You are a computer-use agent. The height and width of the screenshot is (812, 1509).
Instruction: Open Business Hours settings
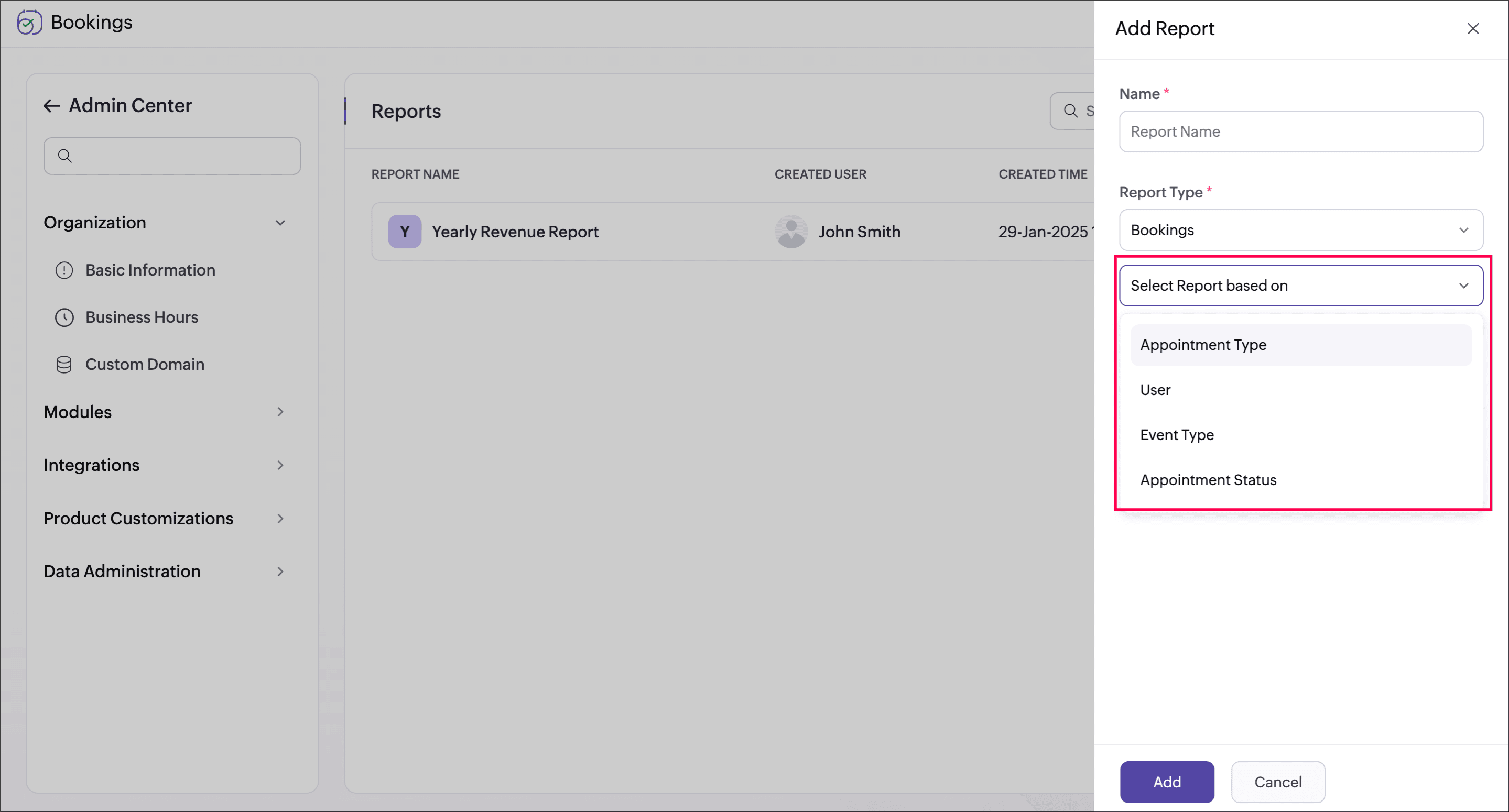coord(142,317)
